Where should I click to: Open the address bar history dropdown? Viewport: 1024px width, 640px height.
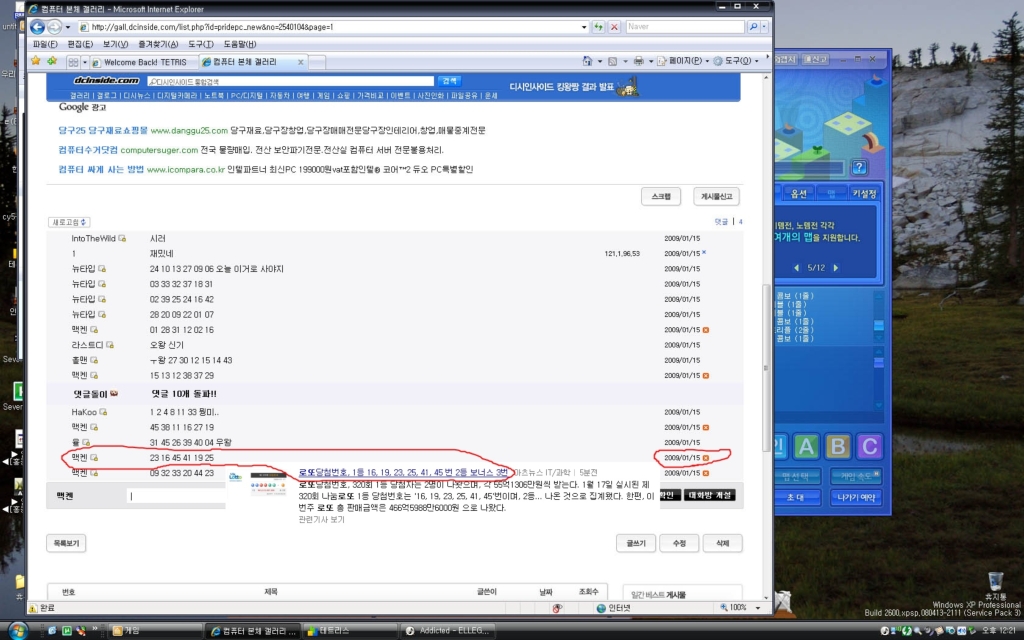[x=584, y=27]
